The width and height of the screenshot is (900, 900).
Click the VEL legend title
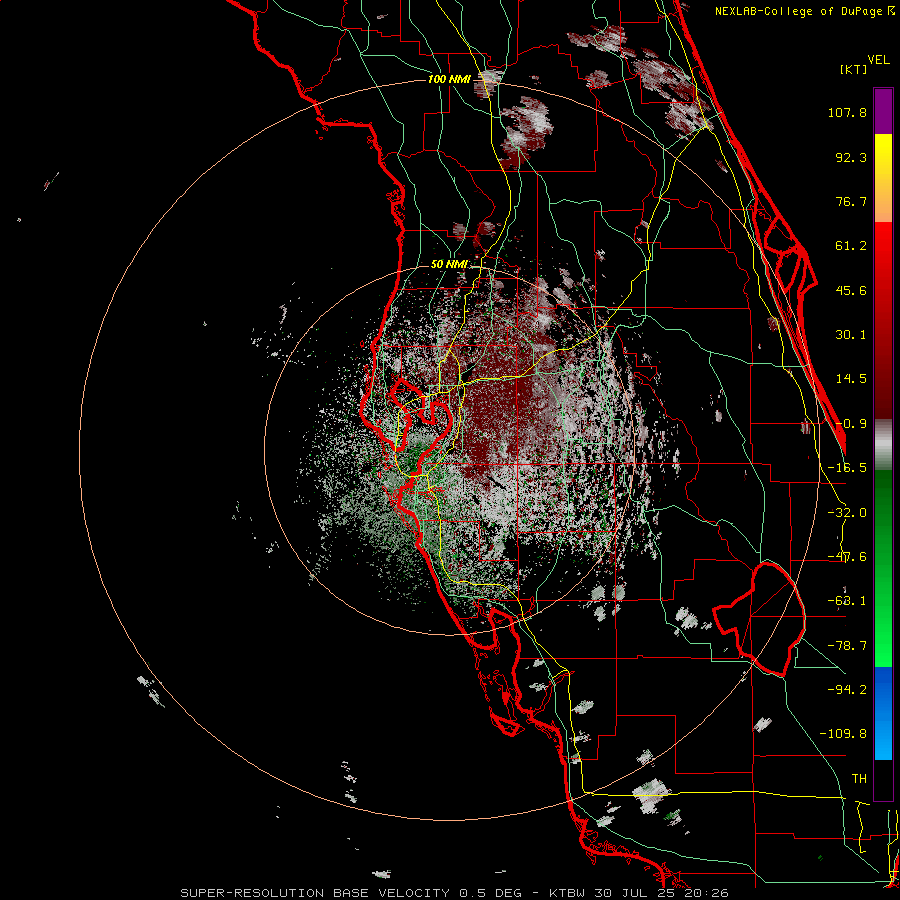click(x=878, y=59)
